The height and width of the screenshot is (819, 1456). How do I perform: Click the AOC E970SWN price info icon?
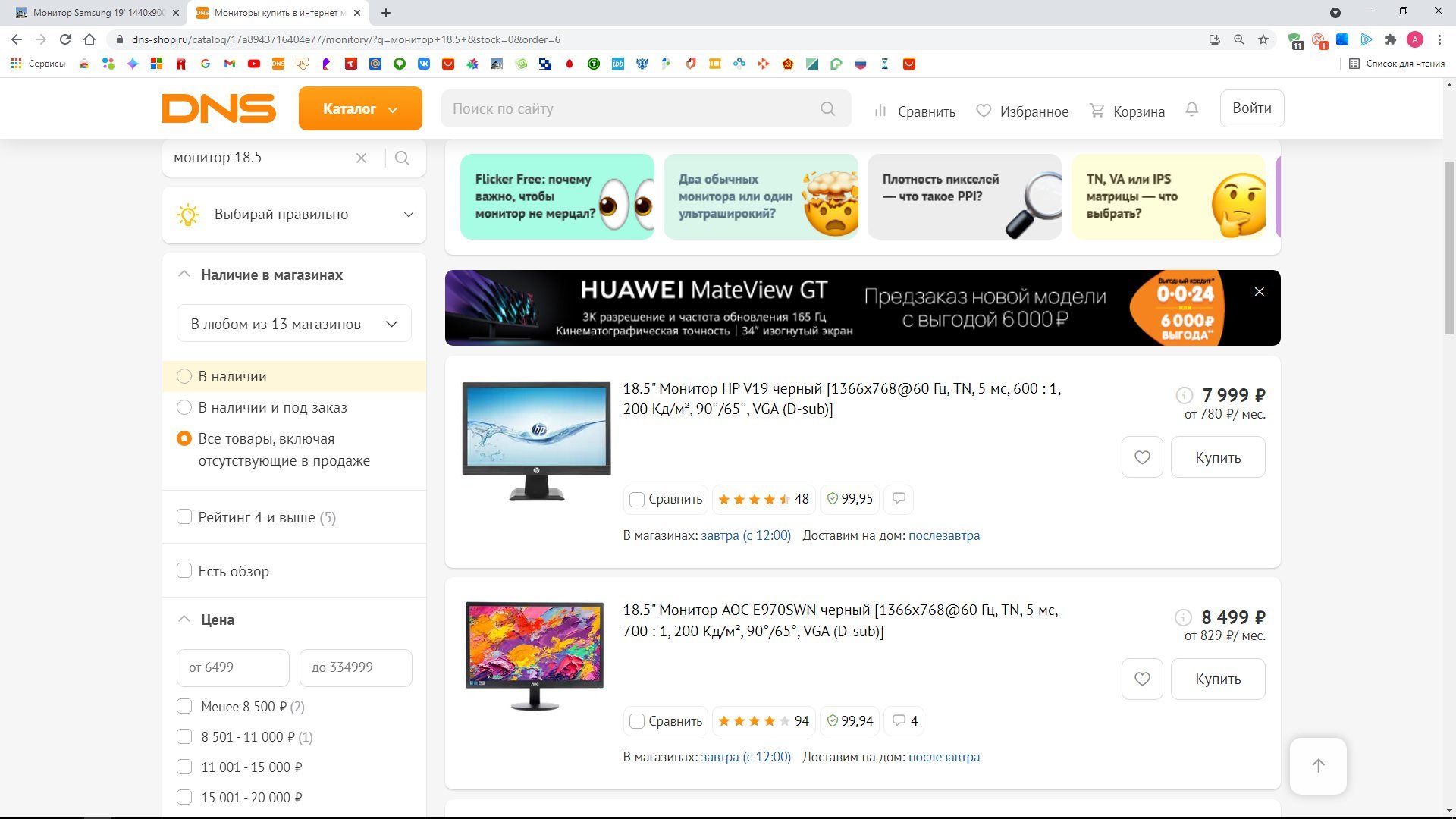1183,617
